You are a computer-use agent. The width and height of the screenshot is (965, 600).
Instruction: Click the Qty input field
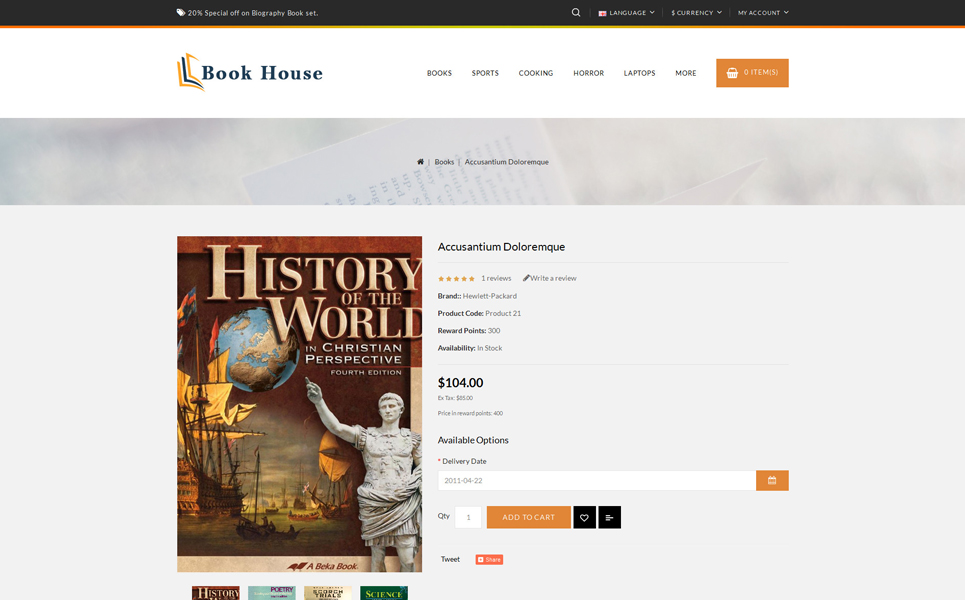[x=468, y=518]
